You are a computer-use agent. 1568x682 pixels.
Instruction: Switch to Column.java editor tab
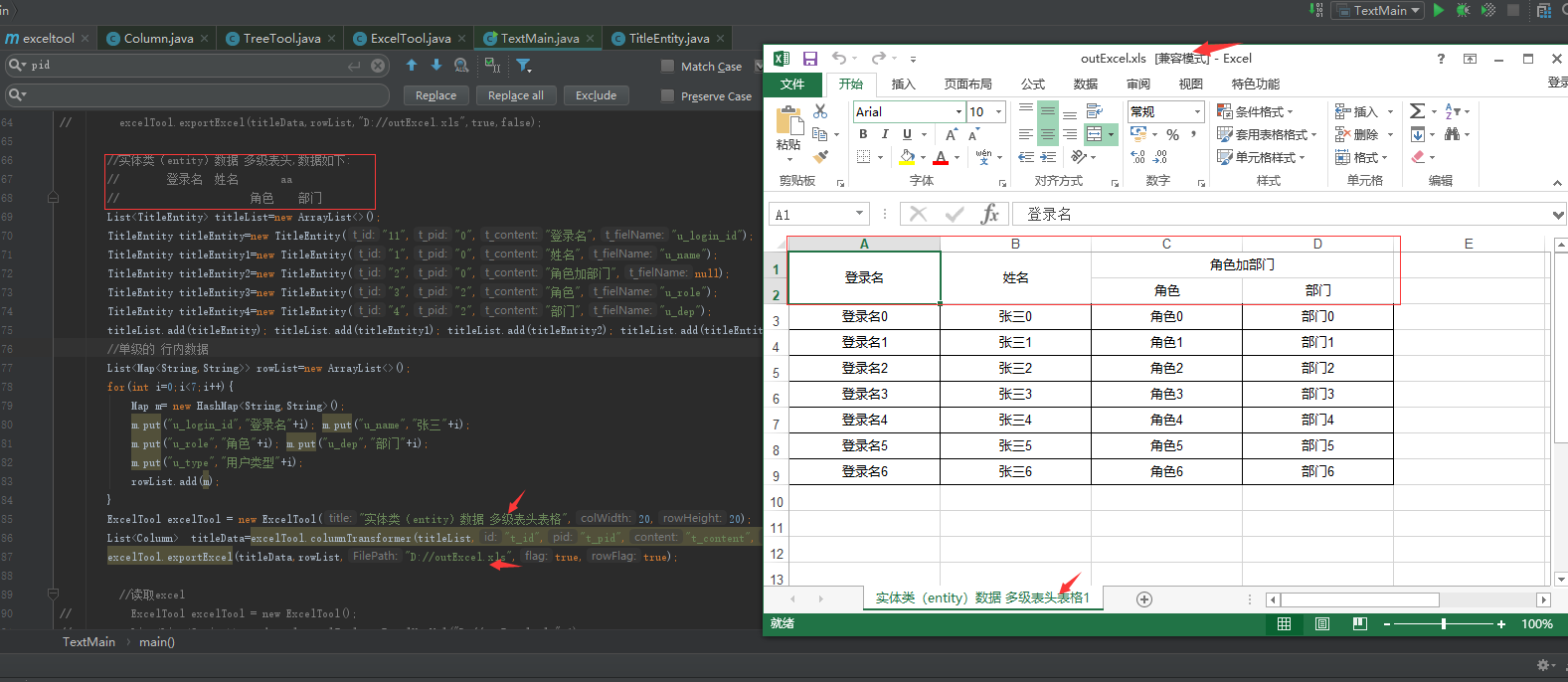click(158, 38)
